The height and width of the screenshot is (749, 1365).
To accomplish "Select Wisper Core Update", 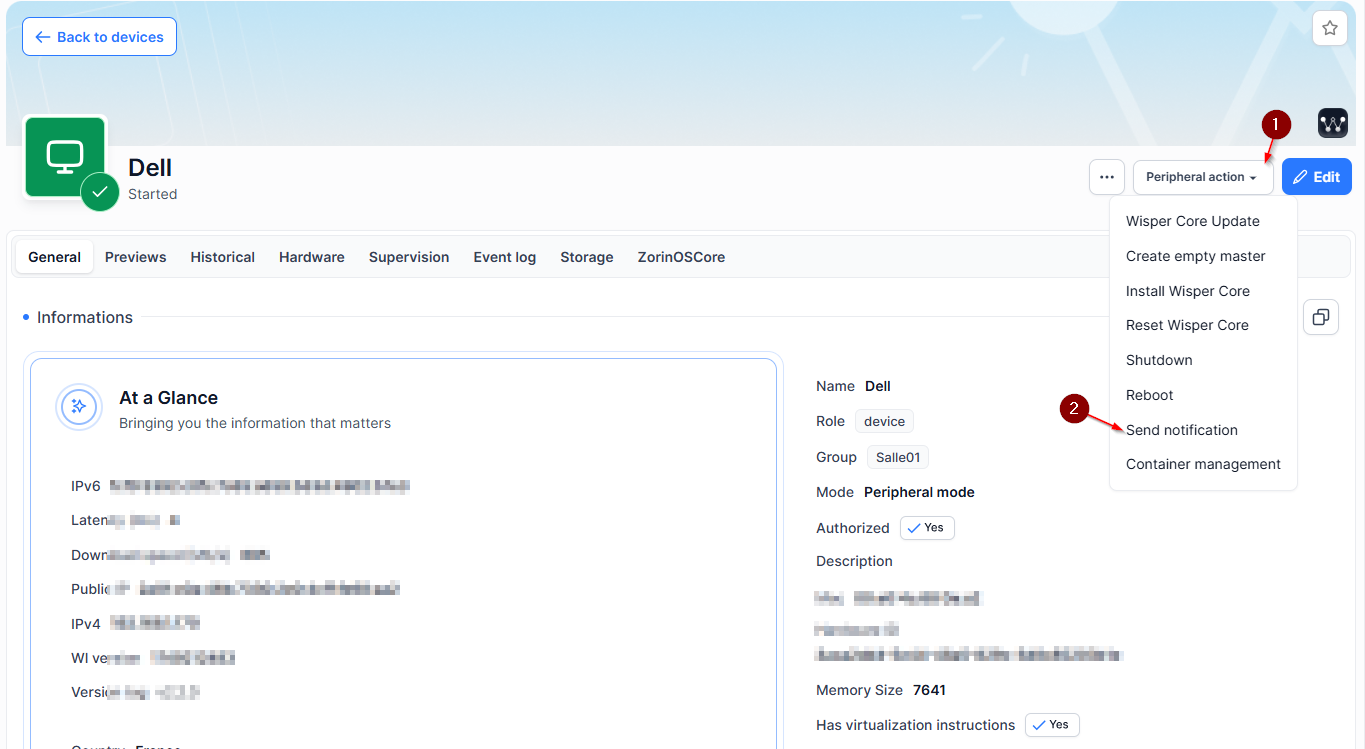I will [1192, 221].
